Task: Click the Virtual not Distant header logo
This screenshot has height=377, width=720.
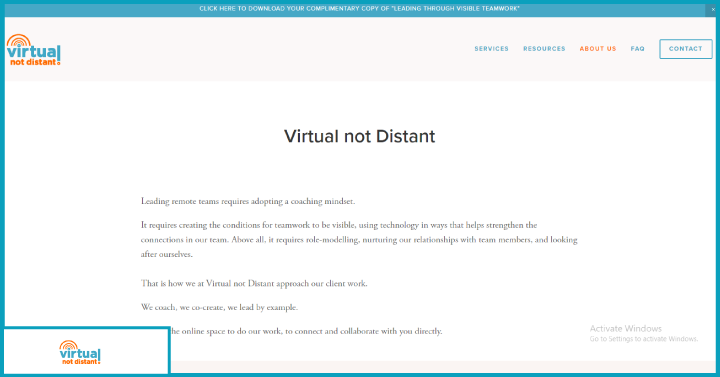Action: click(x=34, y=50)
